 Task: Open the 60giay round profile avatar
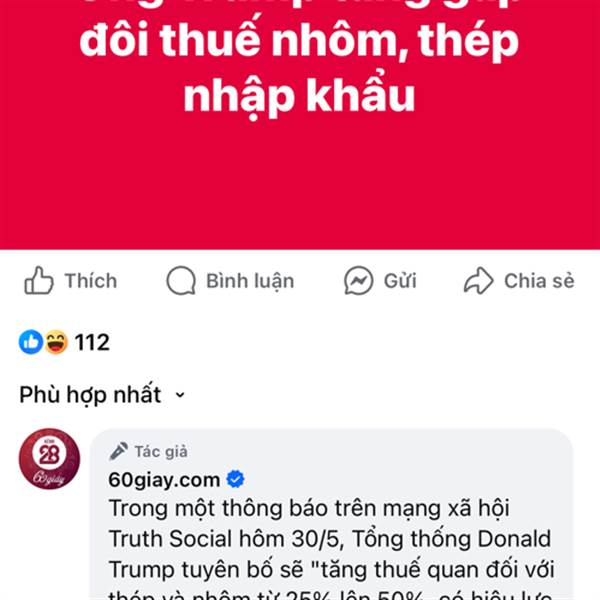point(49,458)
